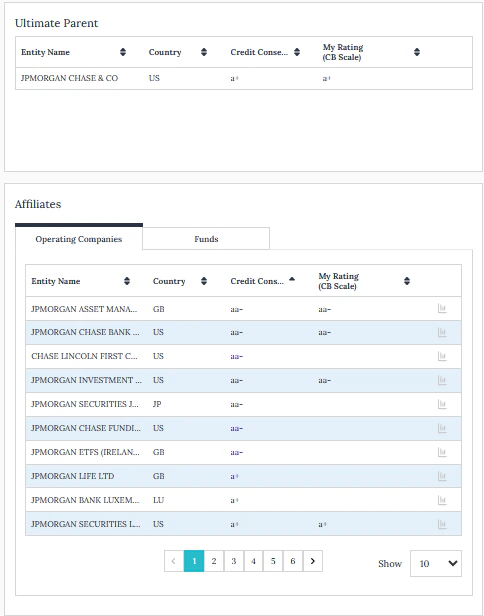Screen dimensions: 484x616
Task: Sort Ultimate Parent by Credit Consensus arrows
Action: pyautogui.click(x=297, y=52)
